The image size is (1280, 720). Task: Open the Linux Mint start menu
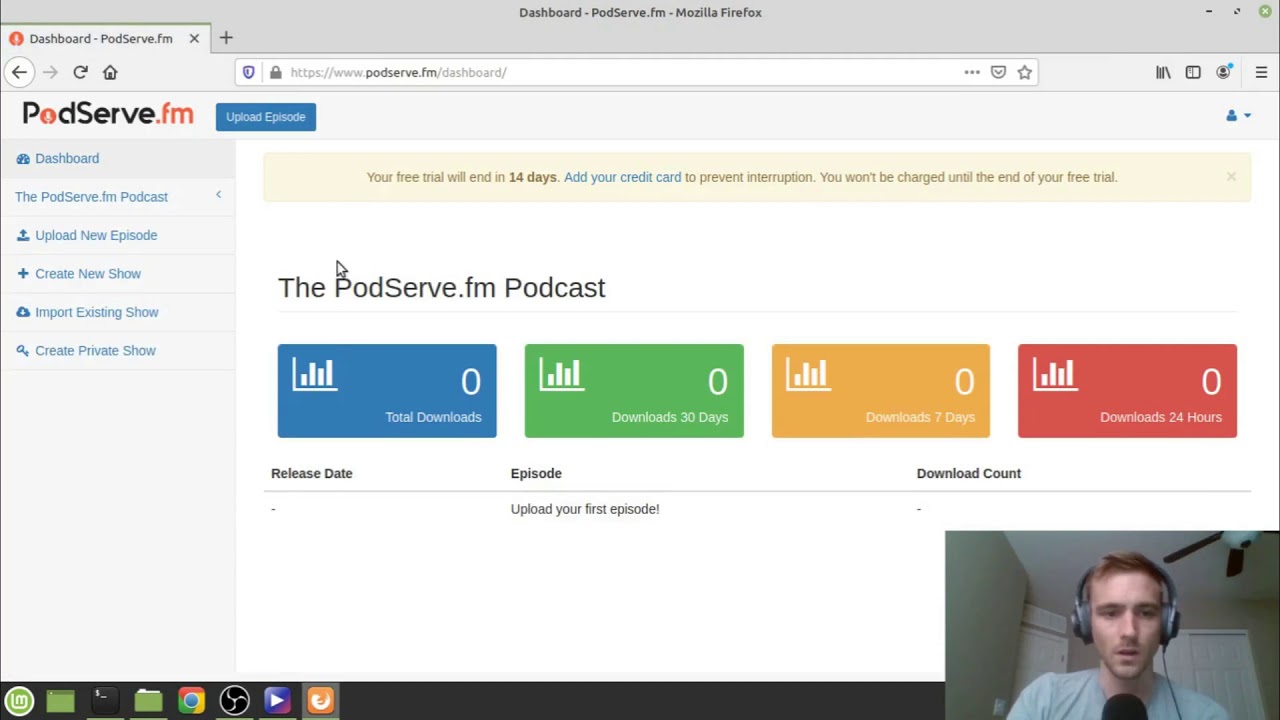pyautogui.click(x=20, y=701)
